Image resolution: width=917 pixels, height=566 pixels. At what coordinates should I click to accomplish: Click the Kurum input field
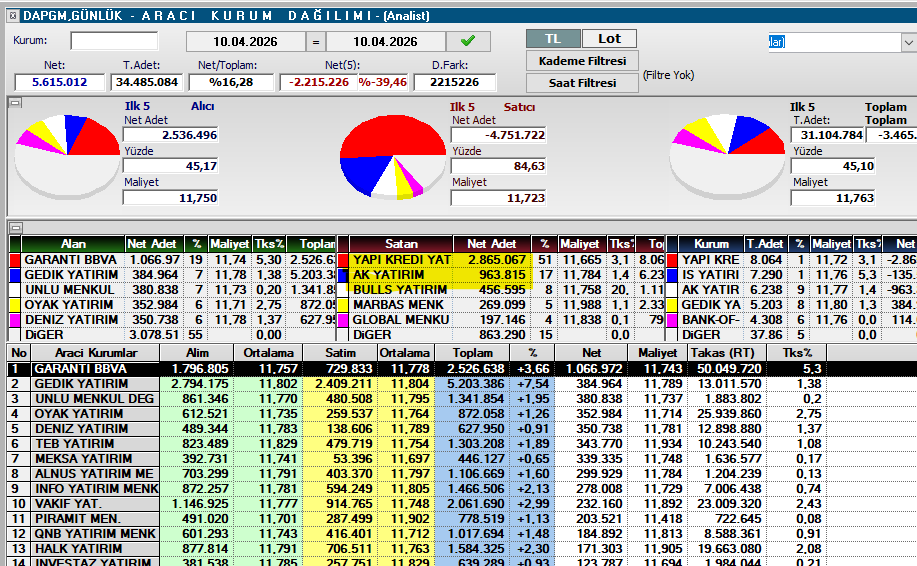pos(114,41)
